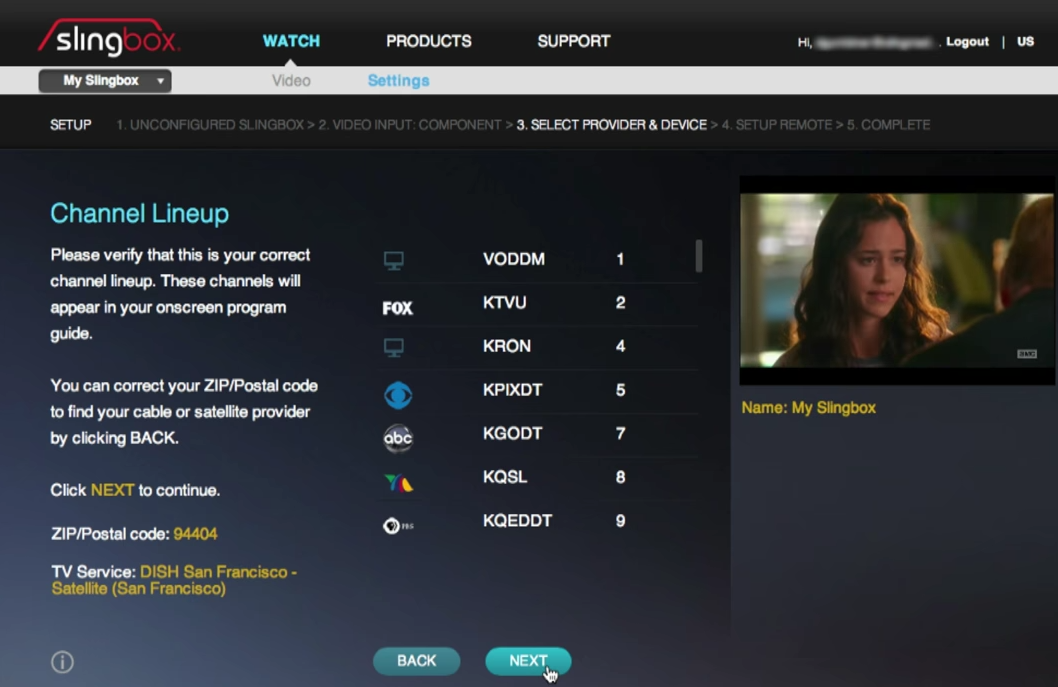Click BACK to change provider

click(416, 661)
